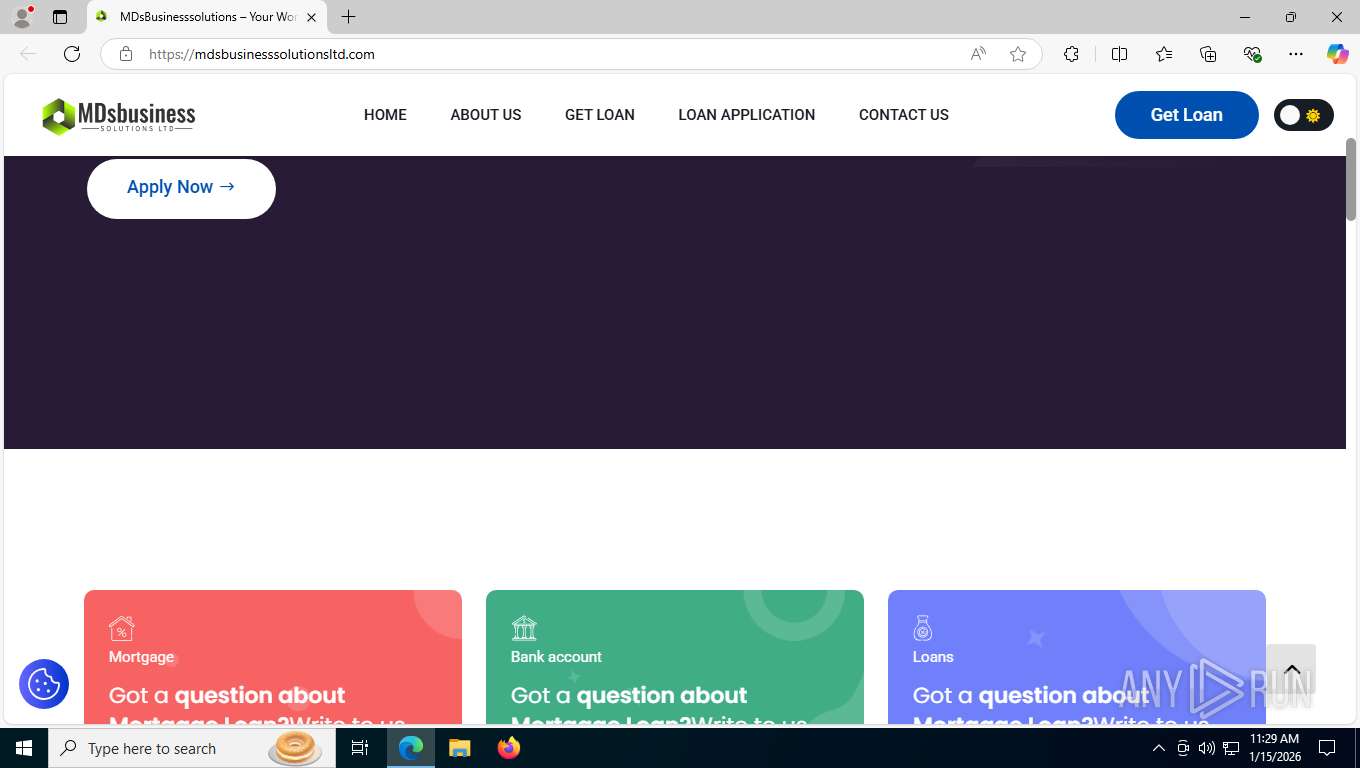Add this page to favorites star
This screenshot has width=1360, height=768.
[1018, 54]
